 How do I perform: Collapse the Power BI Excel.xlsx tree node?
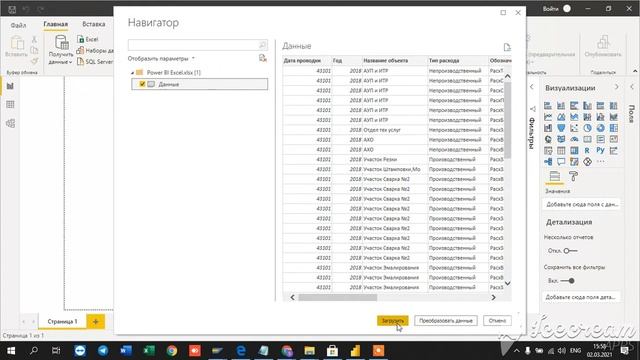[132, 73]
